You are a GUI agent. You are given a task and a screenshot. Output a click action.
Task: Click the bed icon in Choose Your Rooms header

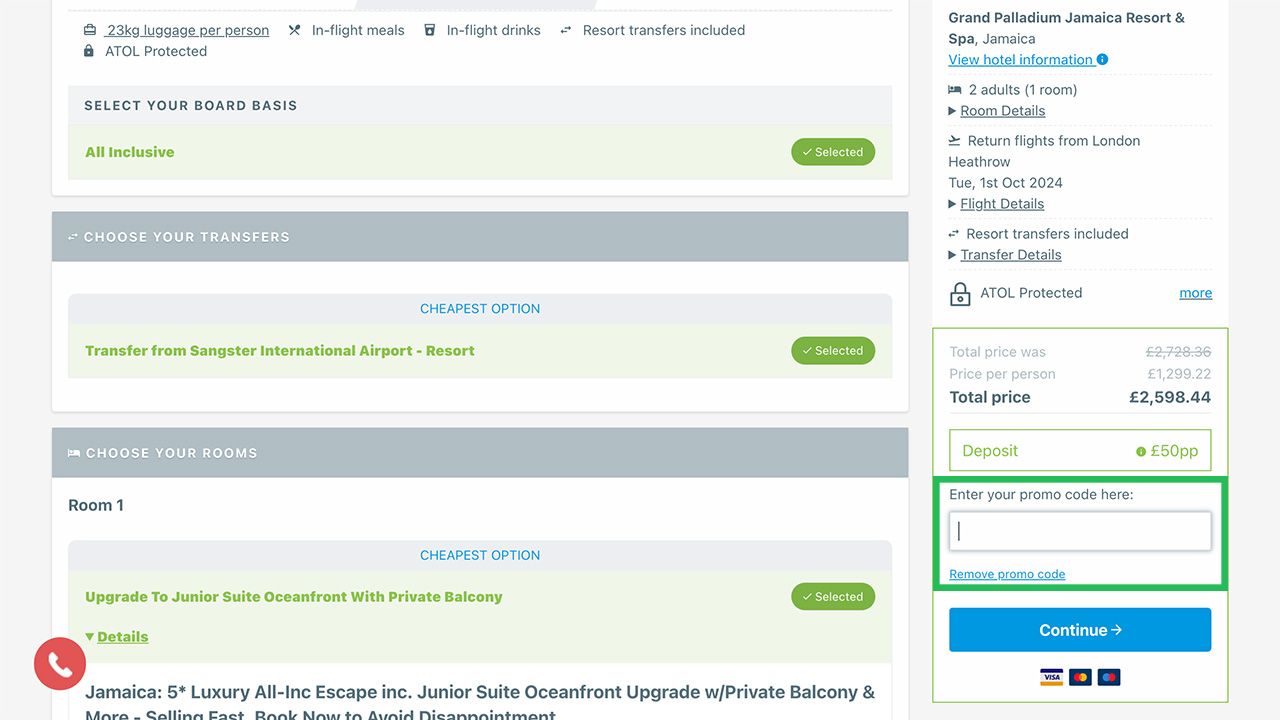(x=74, y=453)
